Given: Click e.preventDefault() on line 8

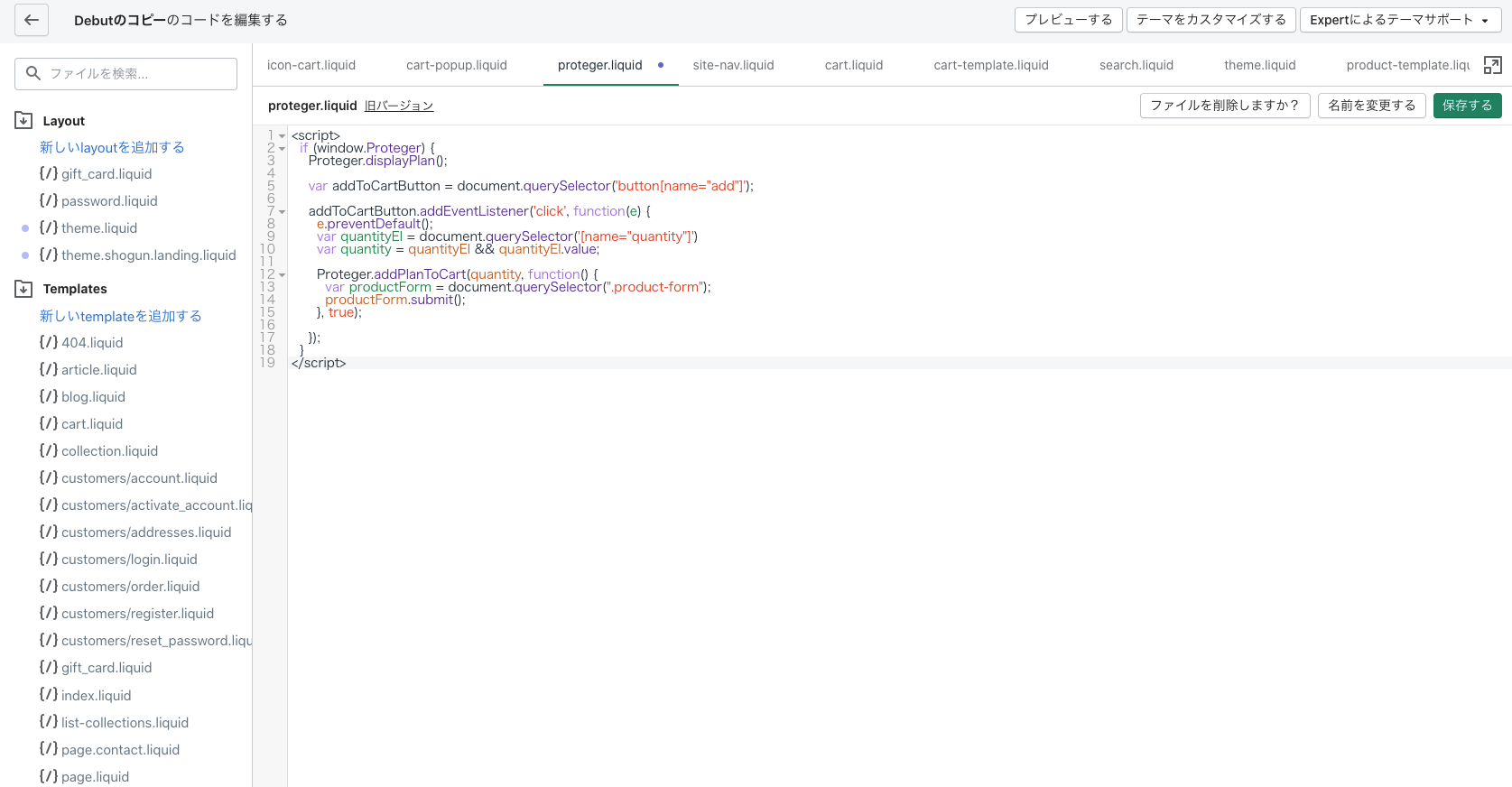Looking at the screenshot, I should click(x=375, y=224).
